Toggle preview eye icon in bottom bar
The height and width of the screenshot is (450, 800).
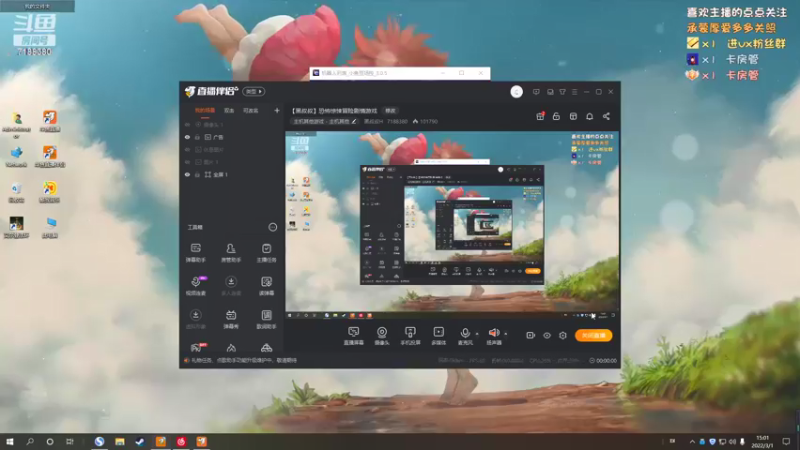[547, 335]
